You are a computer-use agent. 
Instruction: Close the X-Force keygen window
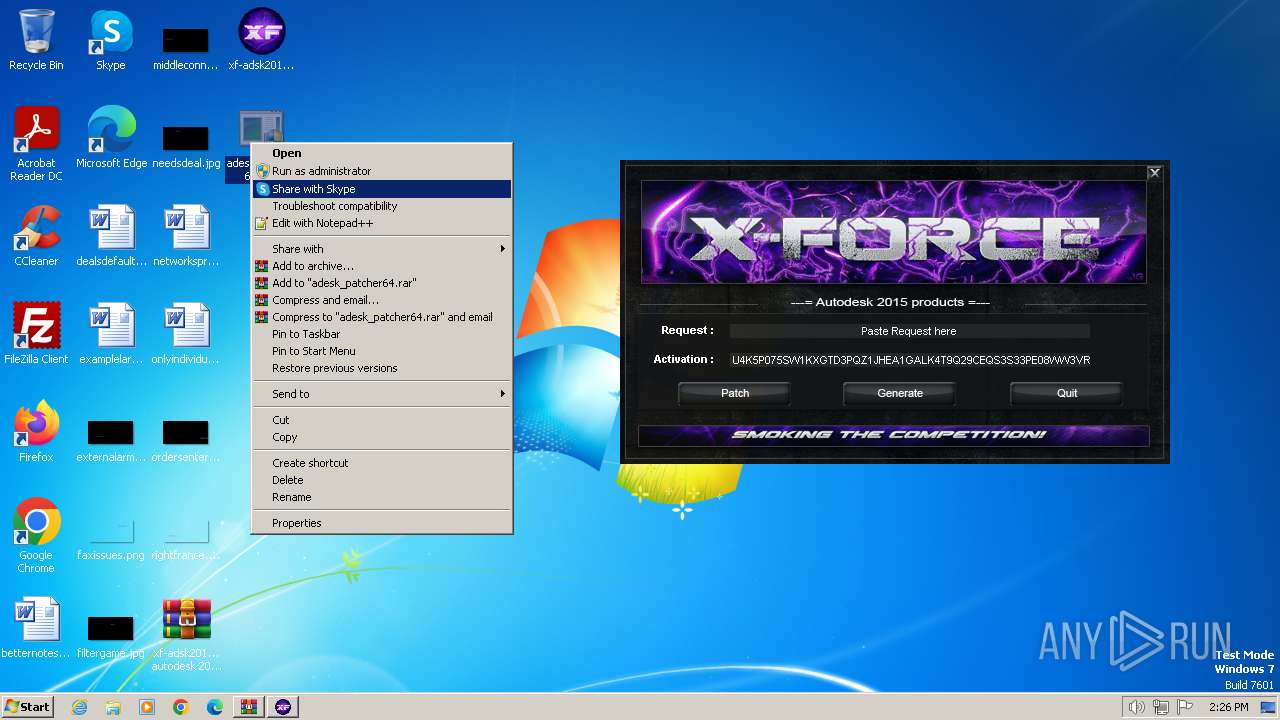(1154, 173)
